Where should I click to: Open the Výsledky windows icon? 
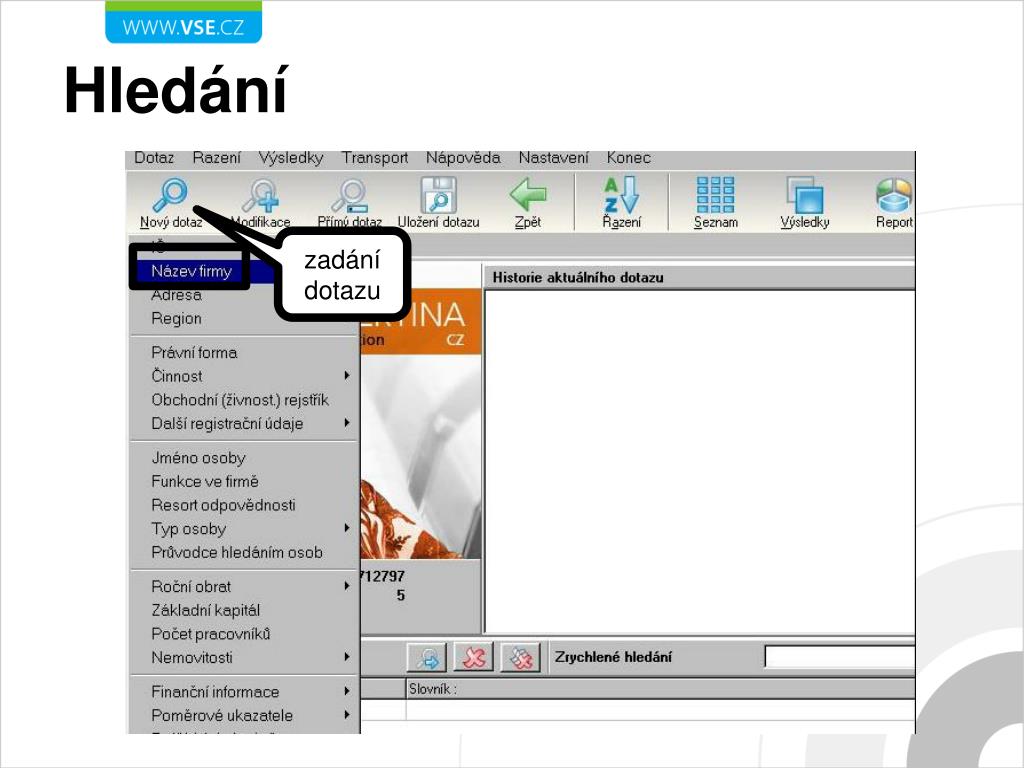click(805, 195)
